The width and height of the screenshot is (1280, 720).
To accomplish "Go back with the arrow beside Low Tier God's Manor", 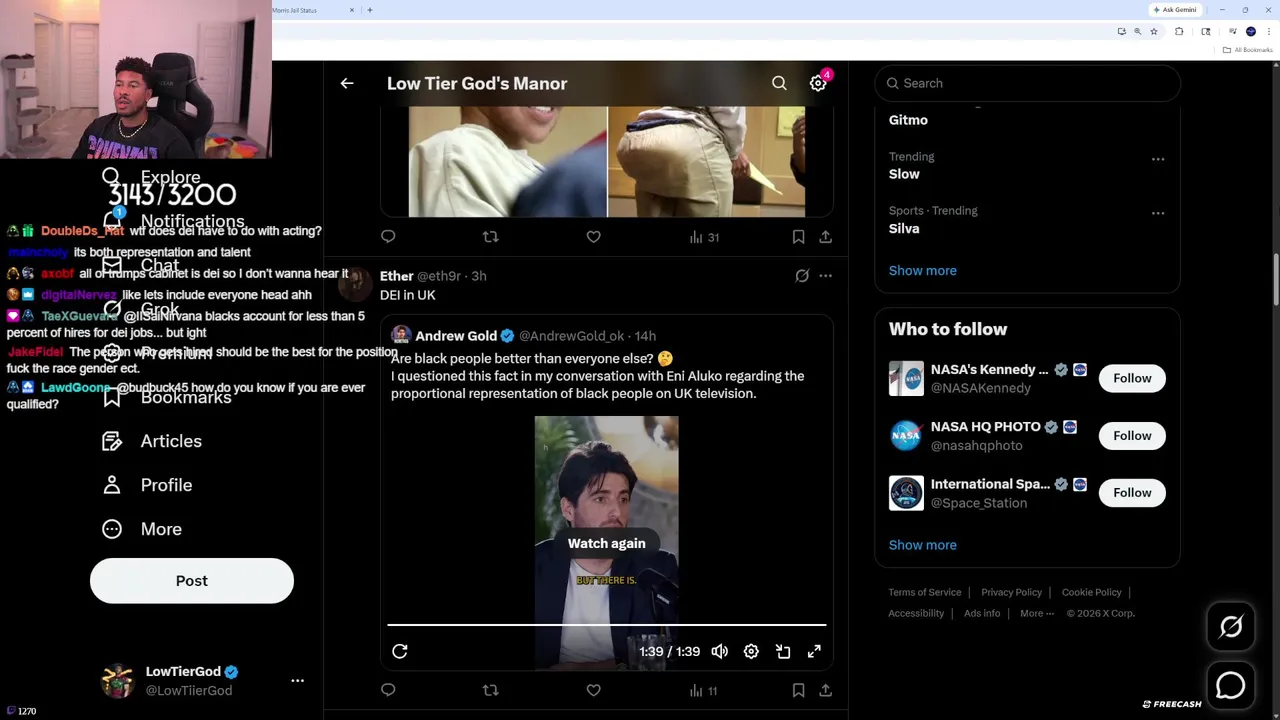I will (347, 84).
